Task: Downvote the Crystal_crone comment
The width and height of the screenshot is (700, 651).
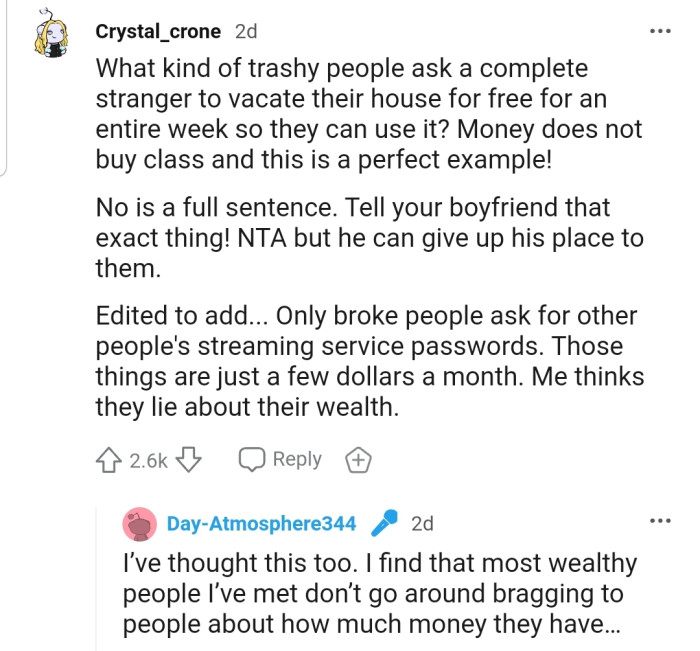Action: (x=190, y=460)
